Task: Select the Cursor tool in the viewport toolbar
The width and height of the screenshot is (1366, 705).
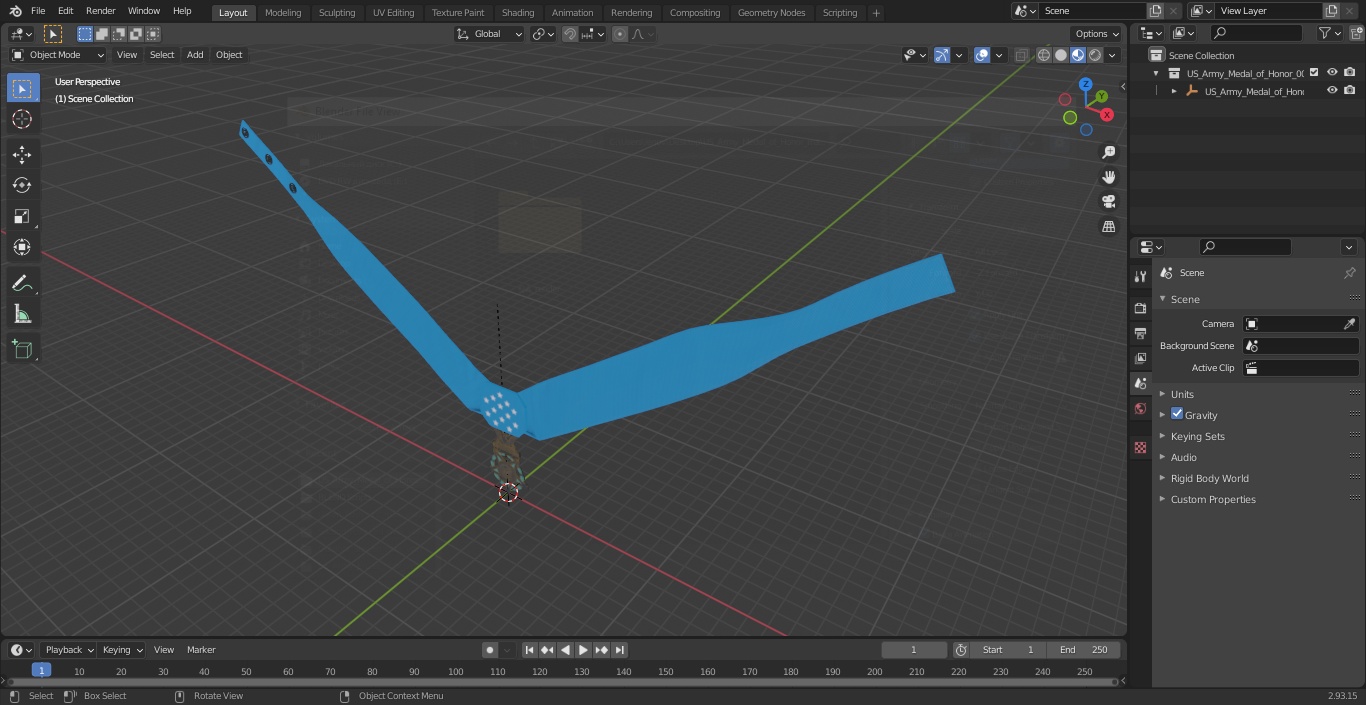Action: pyautogui.click(x=22, y=119)
